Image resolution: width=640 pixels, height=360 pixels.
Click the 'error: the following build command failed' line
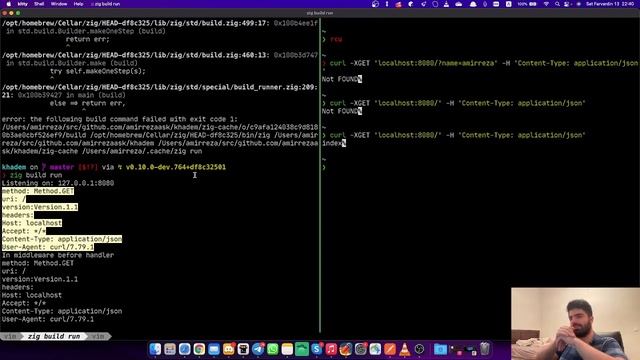(x=120, y=119)
